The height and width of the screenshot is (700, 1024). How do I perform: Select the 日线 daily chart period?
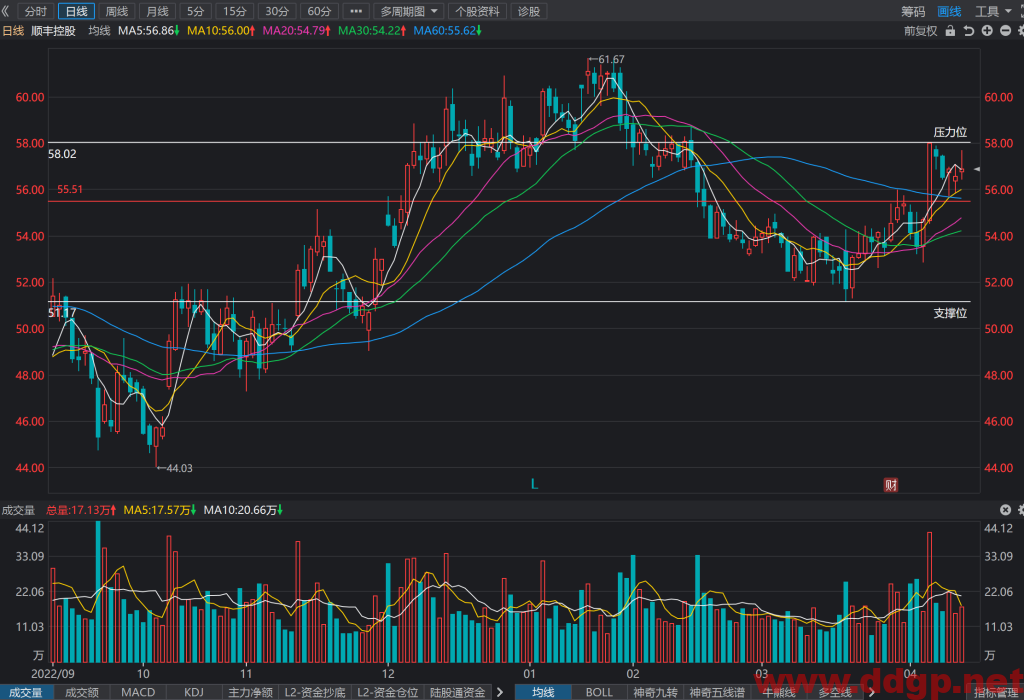[x=76, y=11]
